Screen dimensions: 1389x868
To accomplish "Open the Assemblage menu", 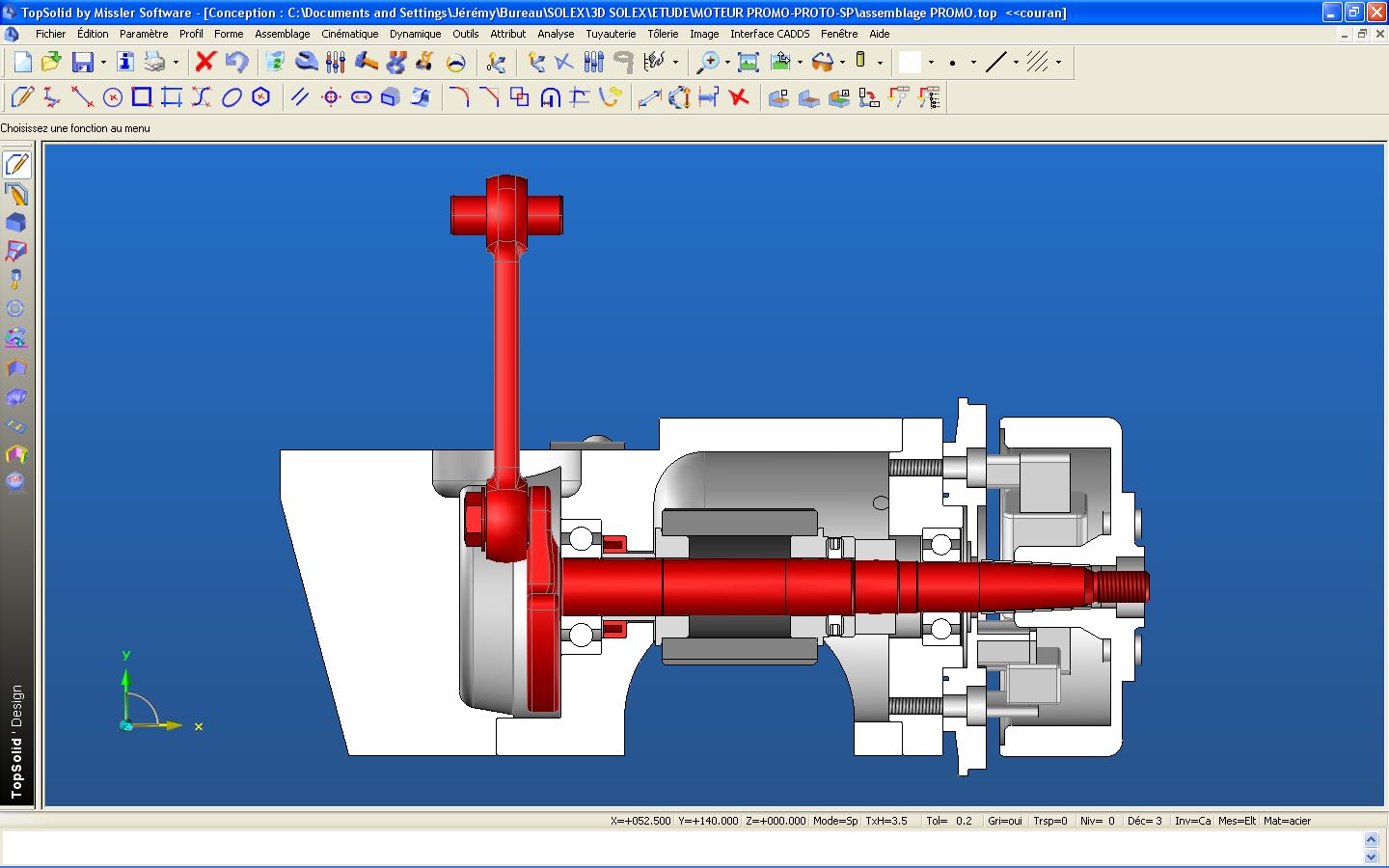I will pos(282,34).
